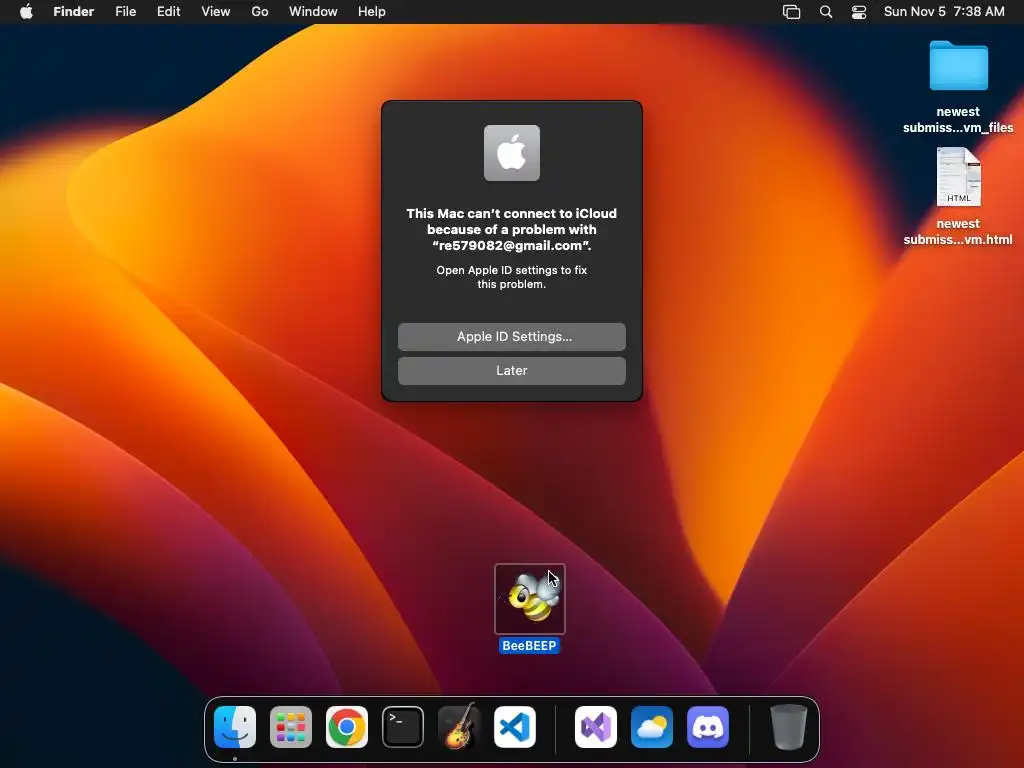Open the Weather app from the Dock
The width and height of the screenshot is (1024, 768).
pyautogui.click(x=652, y=727)
